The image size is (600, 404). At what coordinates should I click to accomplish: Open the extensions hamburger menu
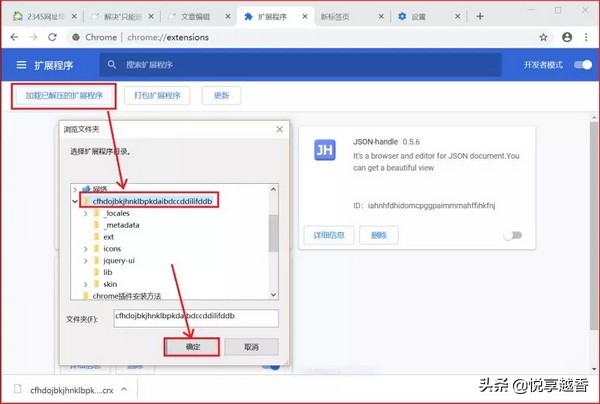click(21, 65)
